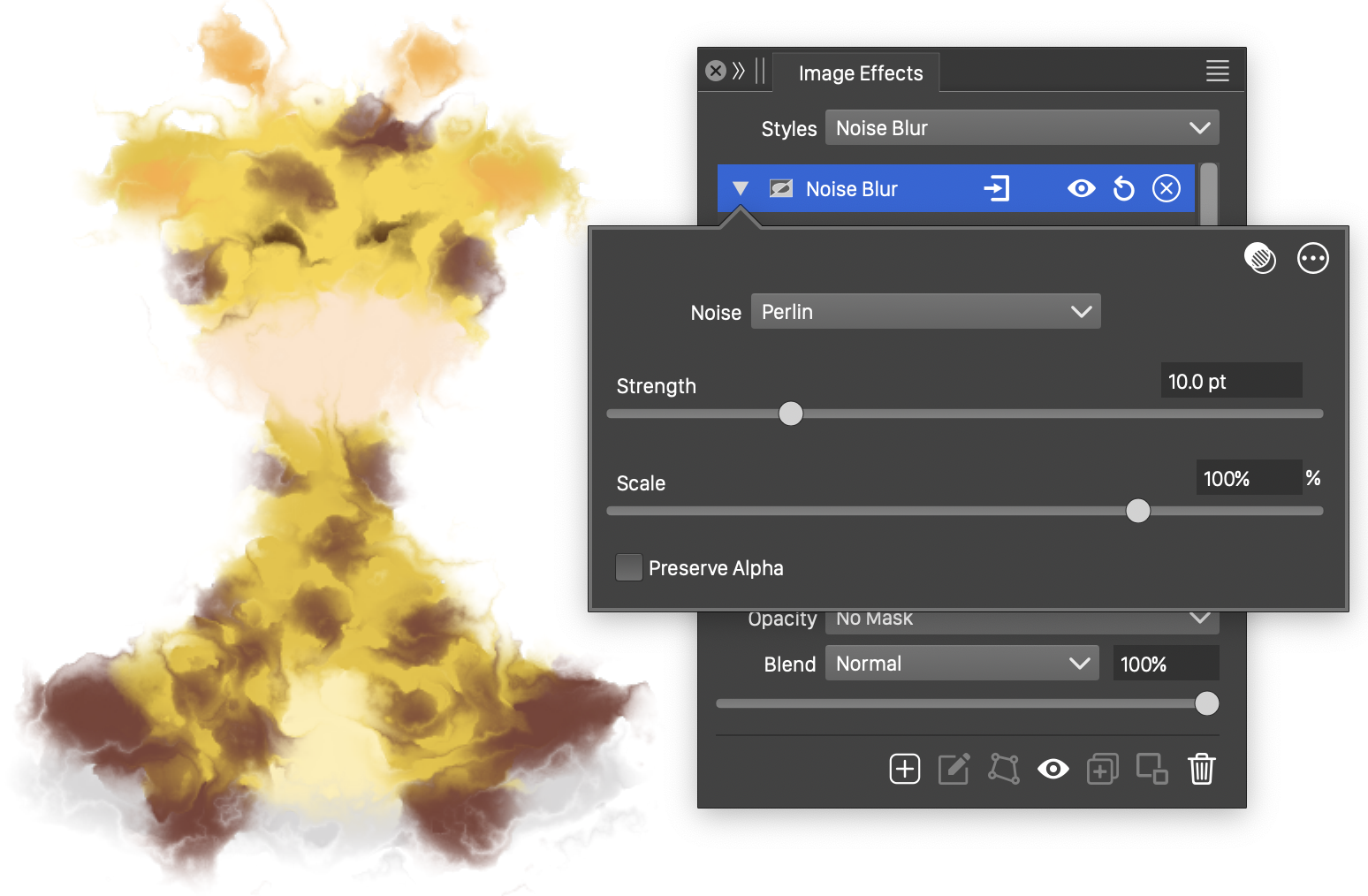Viewport: 1368px width, 896px height.
Task: Select the Image Effects tab
Action: 860,73
